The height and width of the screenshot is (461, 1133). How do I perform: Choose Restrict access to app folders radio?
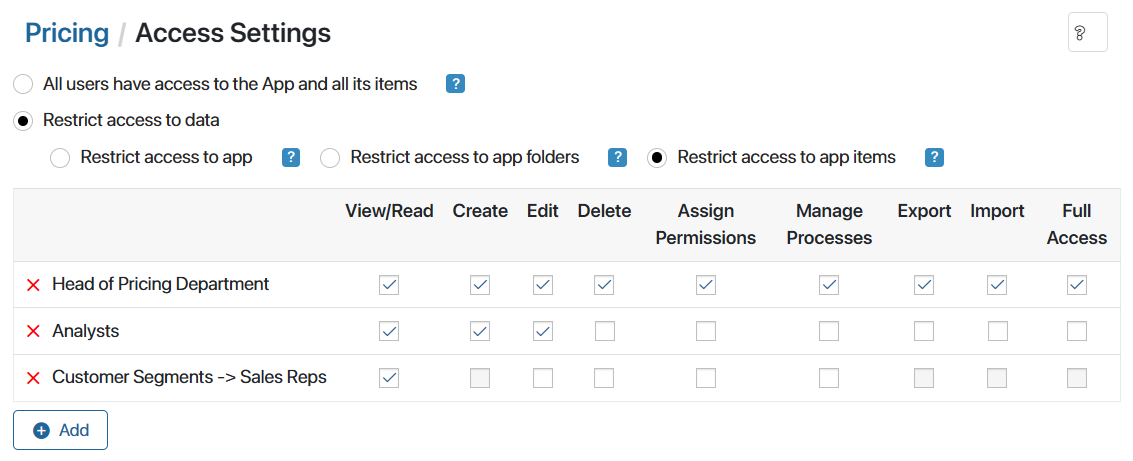pyautogui.click(x=330, y=158)
